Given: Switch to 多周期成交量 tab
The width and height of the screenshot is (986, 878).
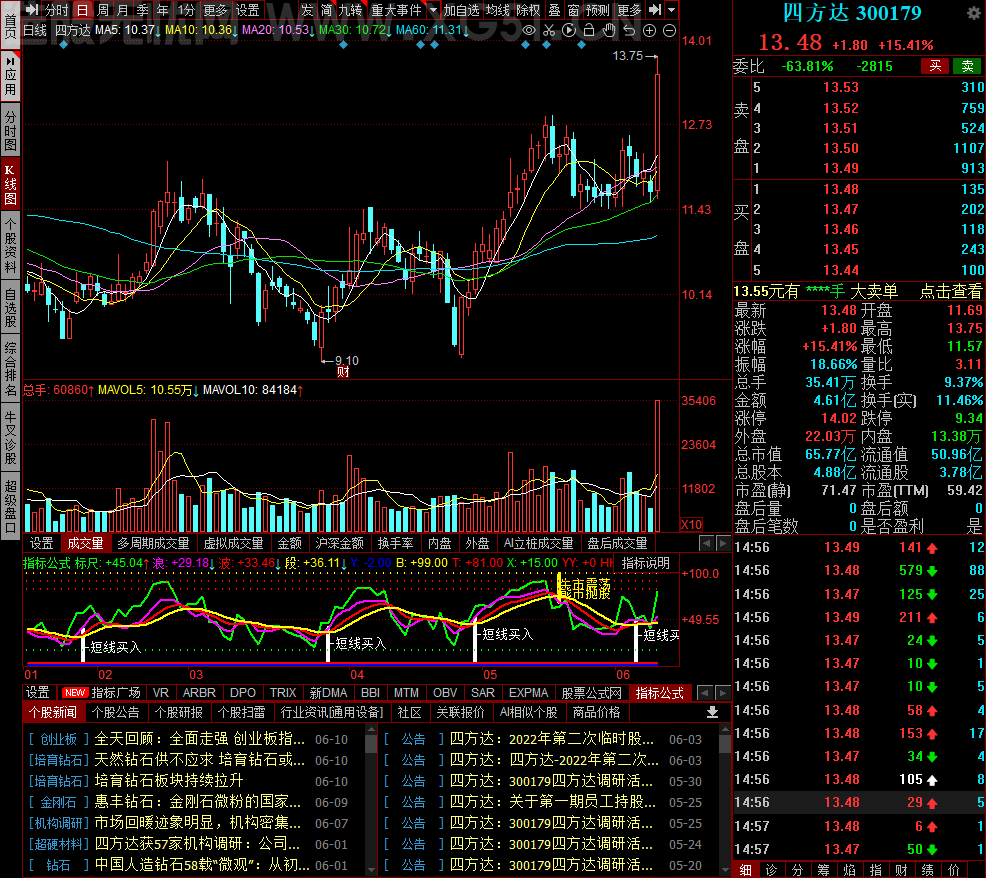Looking at the screenshot, I should [x=153, y=543].
